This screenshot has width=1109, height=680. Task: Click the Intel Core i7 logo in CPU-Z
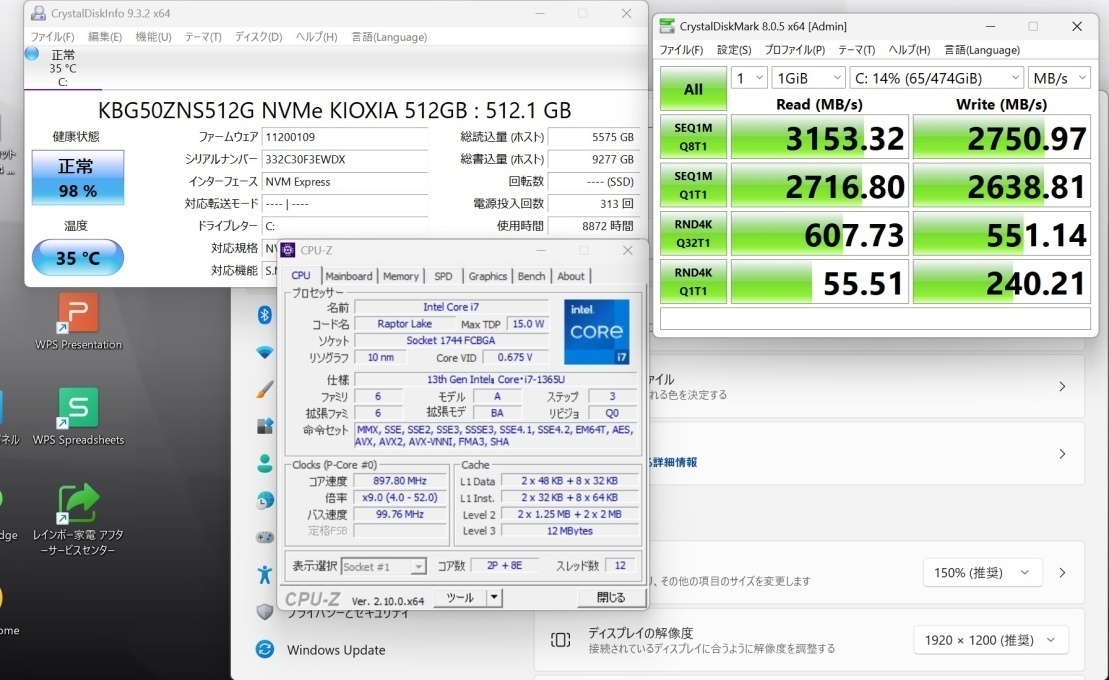(x=596, y=332)
